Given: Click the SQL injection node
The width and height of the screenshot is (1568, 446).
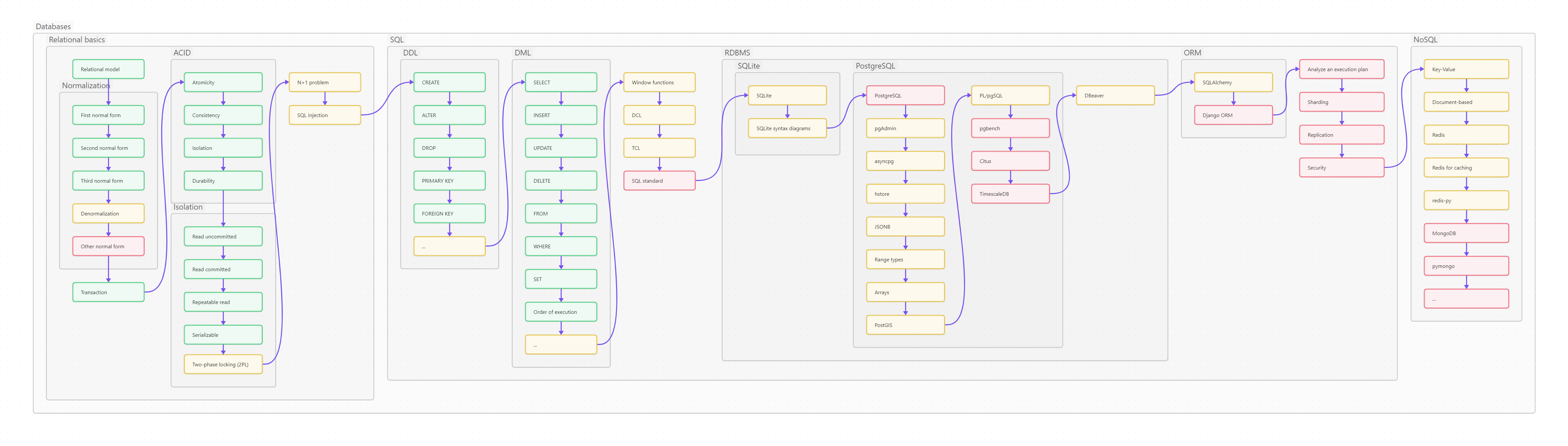Looking at the screenshot, I should click(324, 115).
